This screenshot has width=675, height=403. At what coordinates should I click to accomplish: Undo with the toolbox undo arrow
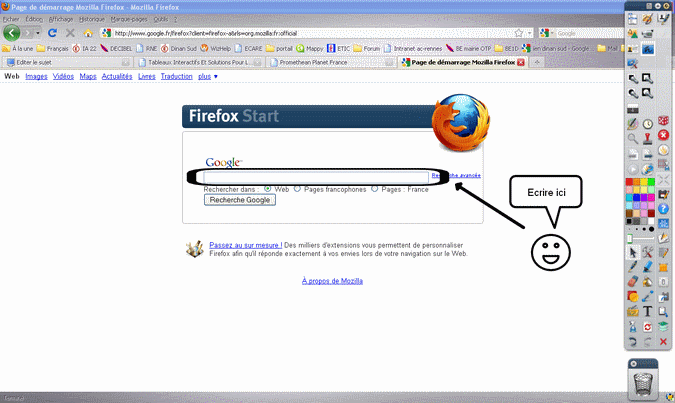pyautogui.click(x=633, y=342)
